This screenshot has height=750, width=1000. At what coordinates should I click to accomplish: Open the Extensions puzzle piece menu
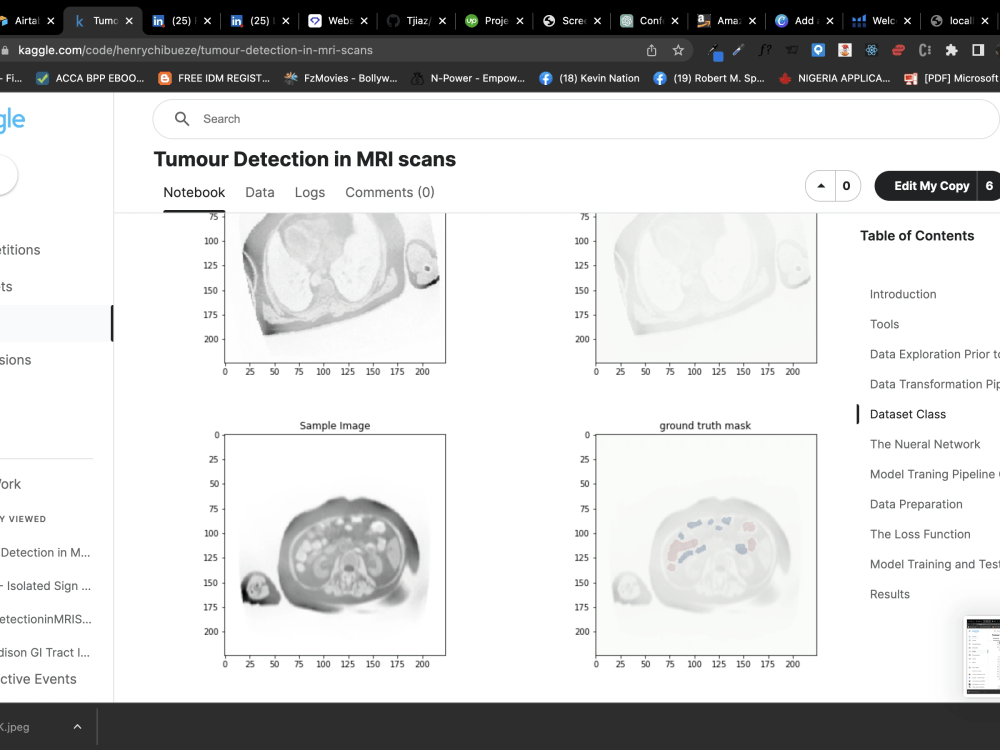click(952, 50)
